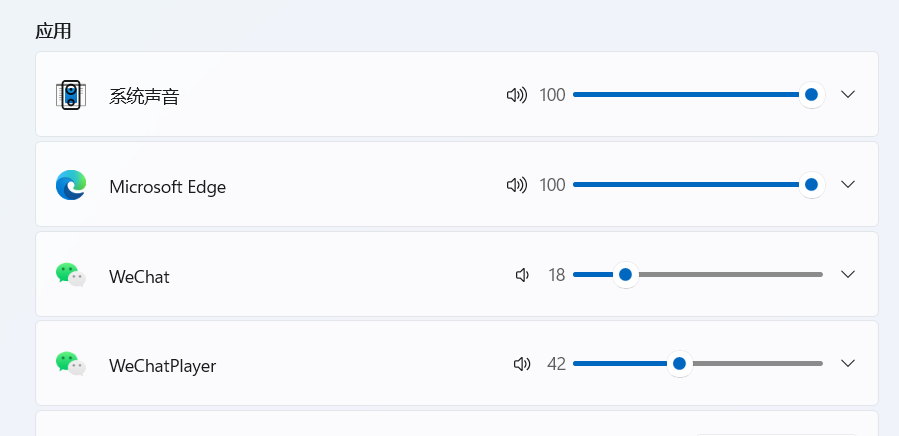Expand the WeChatPlayer row chevron

point(848,363)
